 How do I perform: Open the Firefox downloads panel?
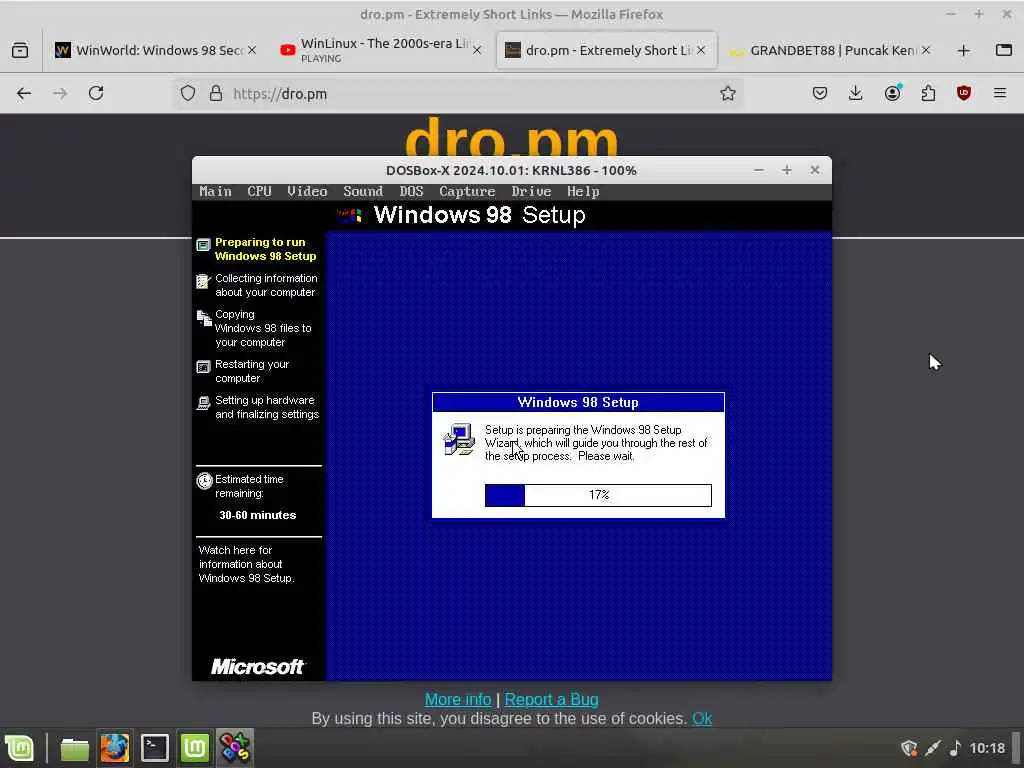point(856,93)
